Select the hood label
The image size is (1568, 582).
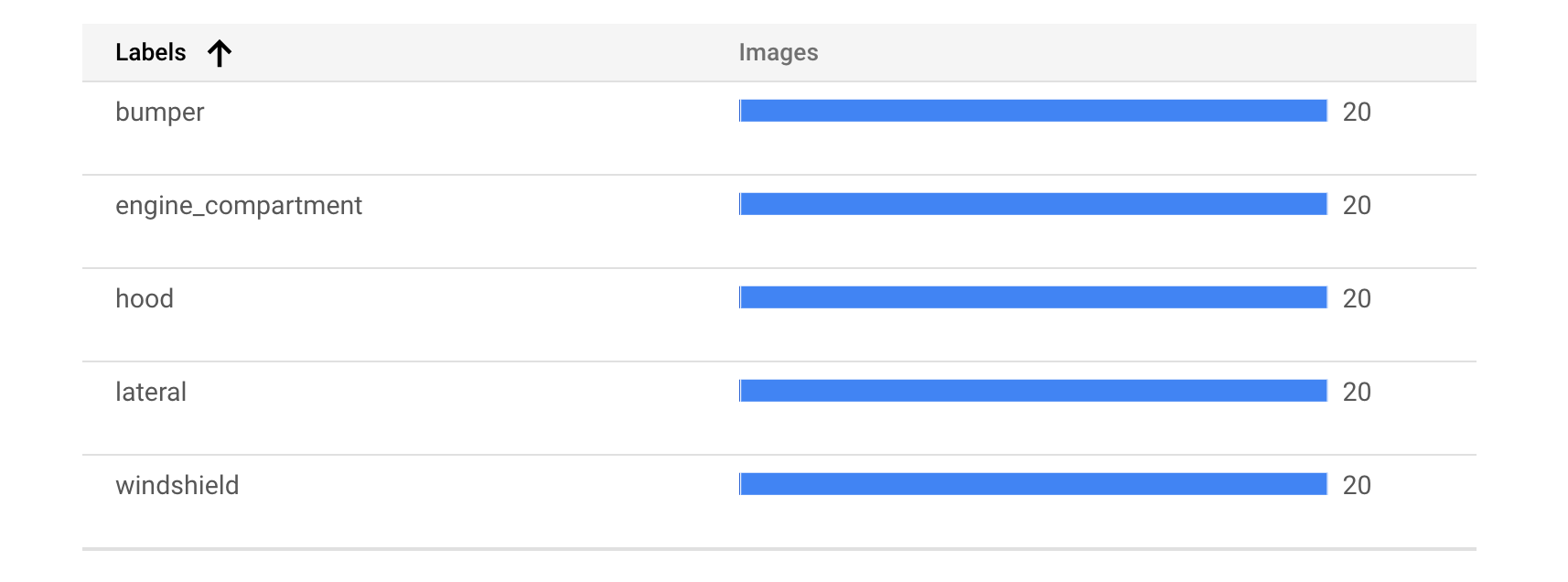(x=145, y=299)
